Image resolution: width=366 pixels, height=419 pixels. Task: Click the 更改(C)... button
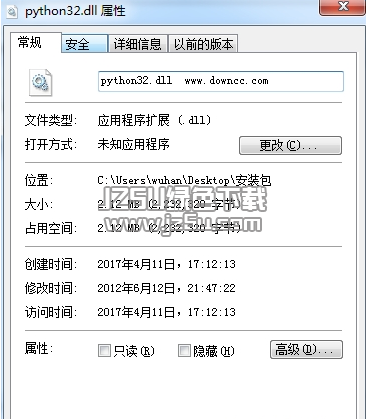tap(290, 145)
